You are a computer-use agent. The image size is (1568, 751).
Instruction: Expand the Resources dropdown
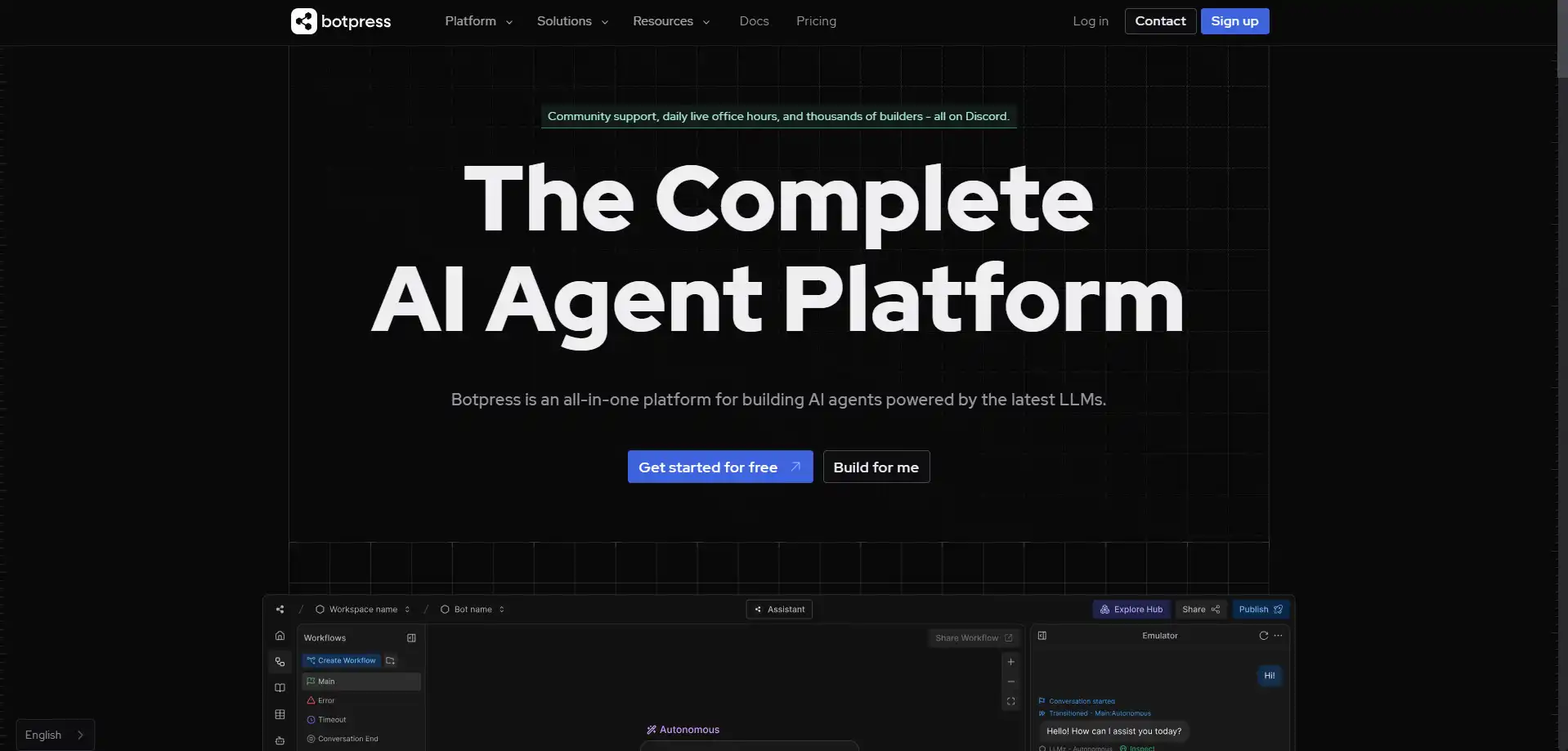pyautogui.click(x=671, y=21)
